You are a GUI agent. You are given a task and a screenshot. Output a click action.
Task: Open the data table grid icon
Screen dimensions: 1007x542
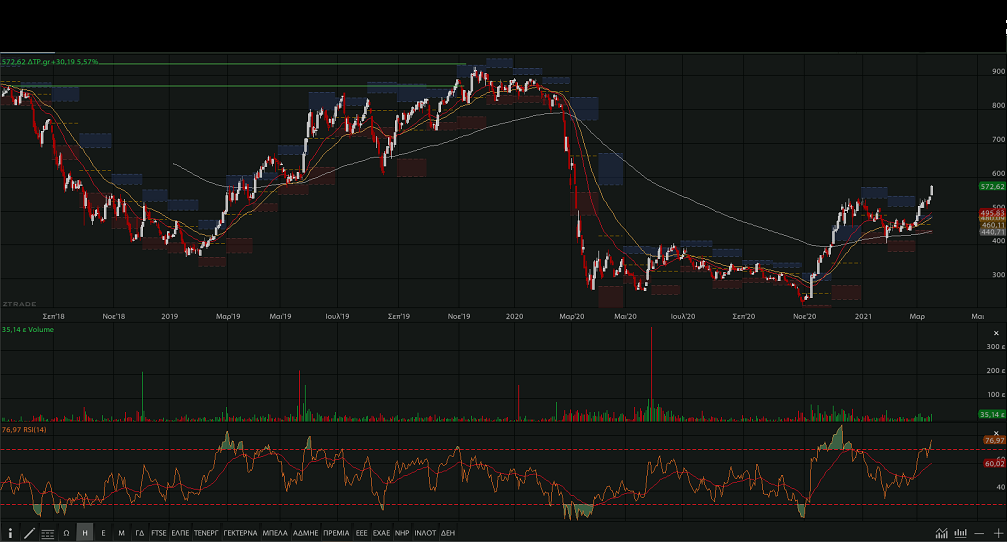[x=47, y=533]
